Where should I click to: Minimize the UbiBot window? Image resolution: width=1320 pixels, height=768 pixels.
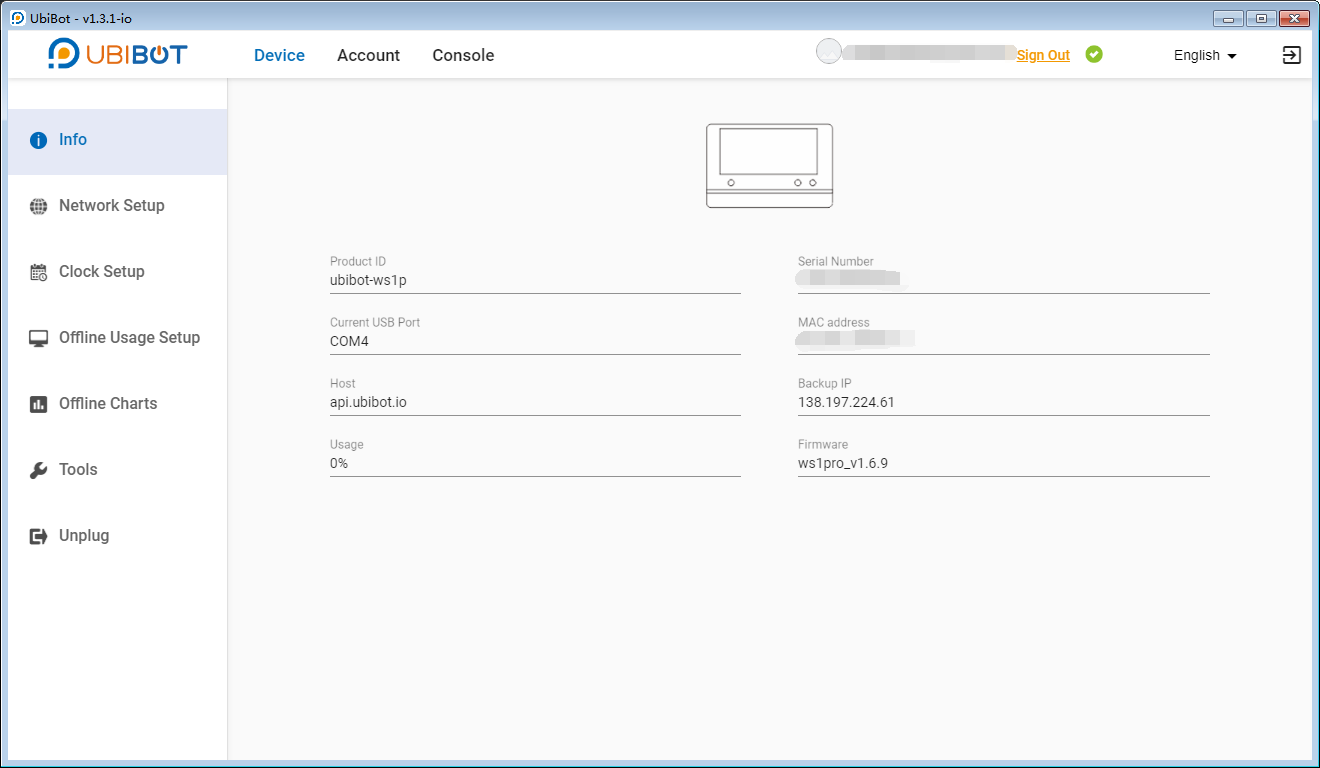point(1228,18)
